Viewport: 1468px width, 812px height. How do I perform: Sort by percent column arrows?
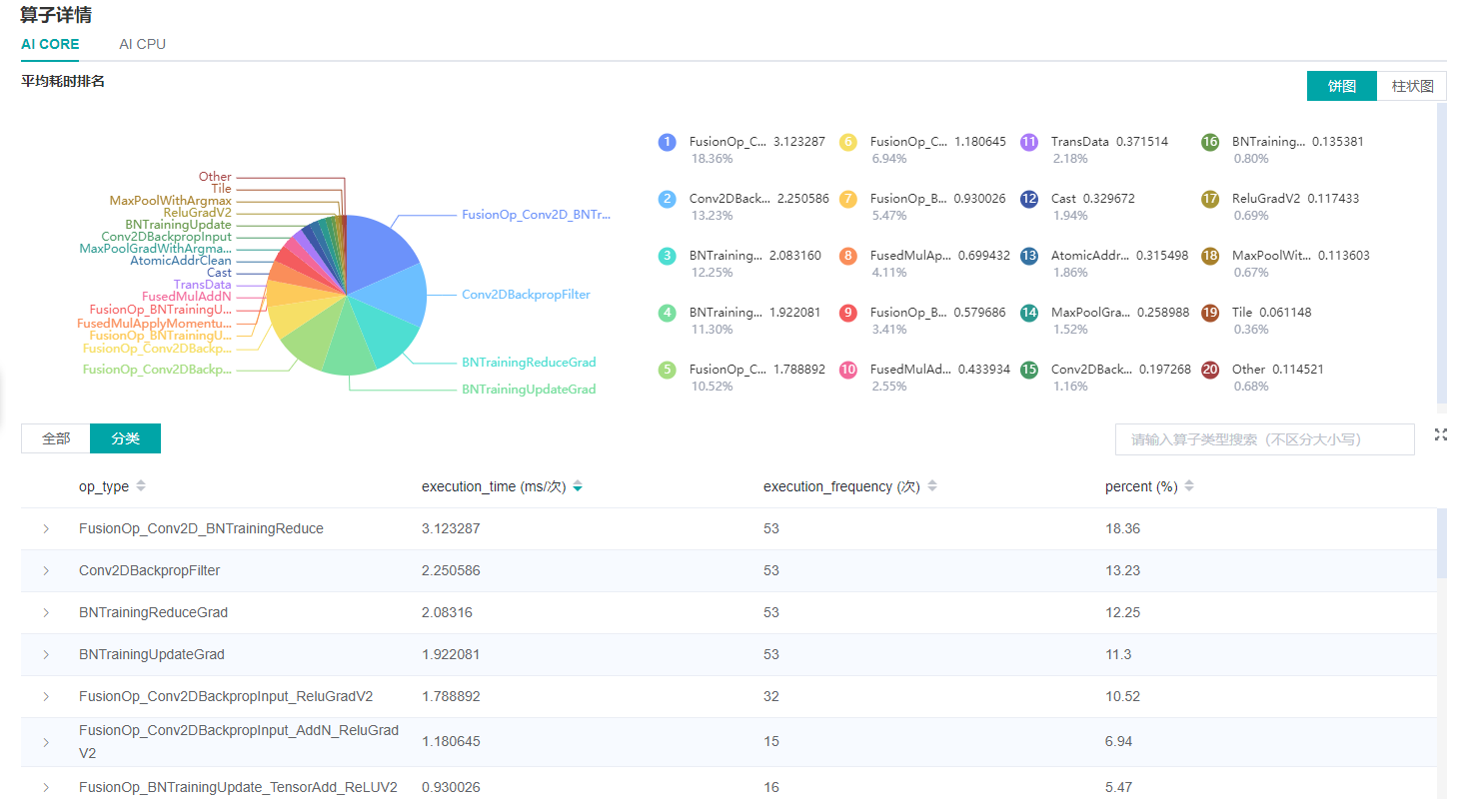(x=1189, y=486)
